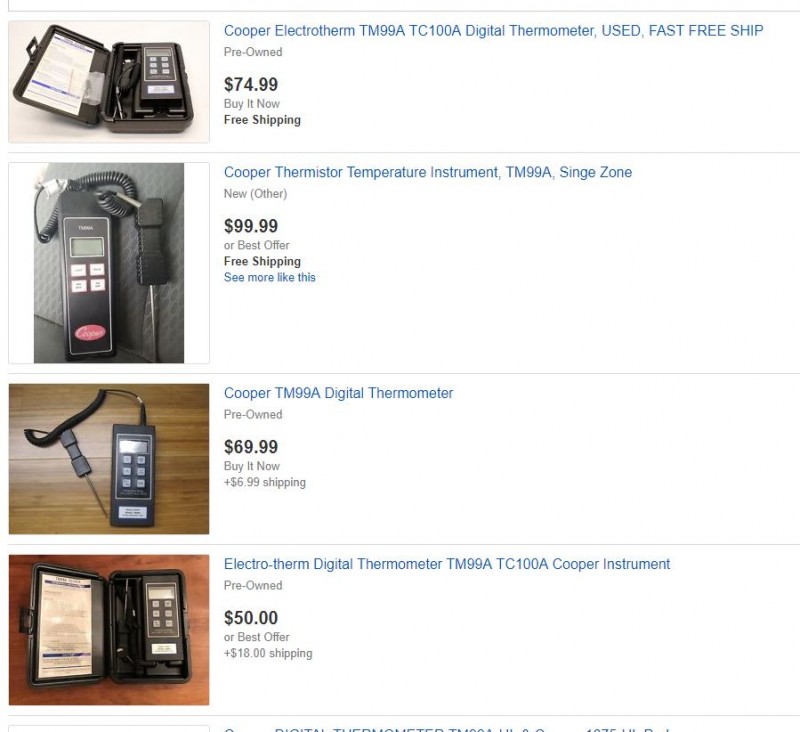Select the thermometer case on orange background thumbnail
This screenshot has height=732, width=800.
tap(109, 630)
